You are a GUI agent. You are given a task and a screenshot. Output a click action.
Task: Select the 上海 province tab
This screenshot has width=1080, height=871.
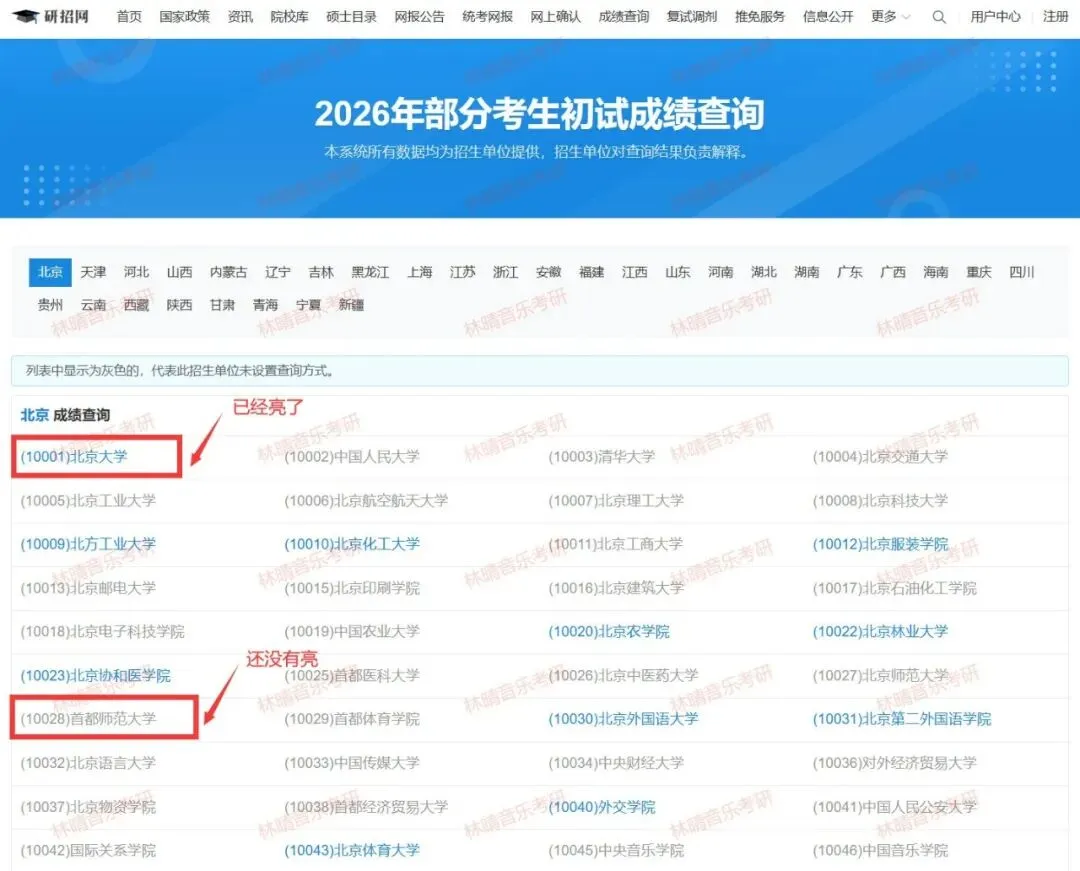point(419,272)
